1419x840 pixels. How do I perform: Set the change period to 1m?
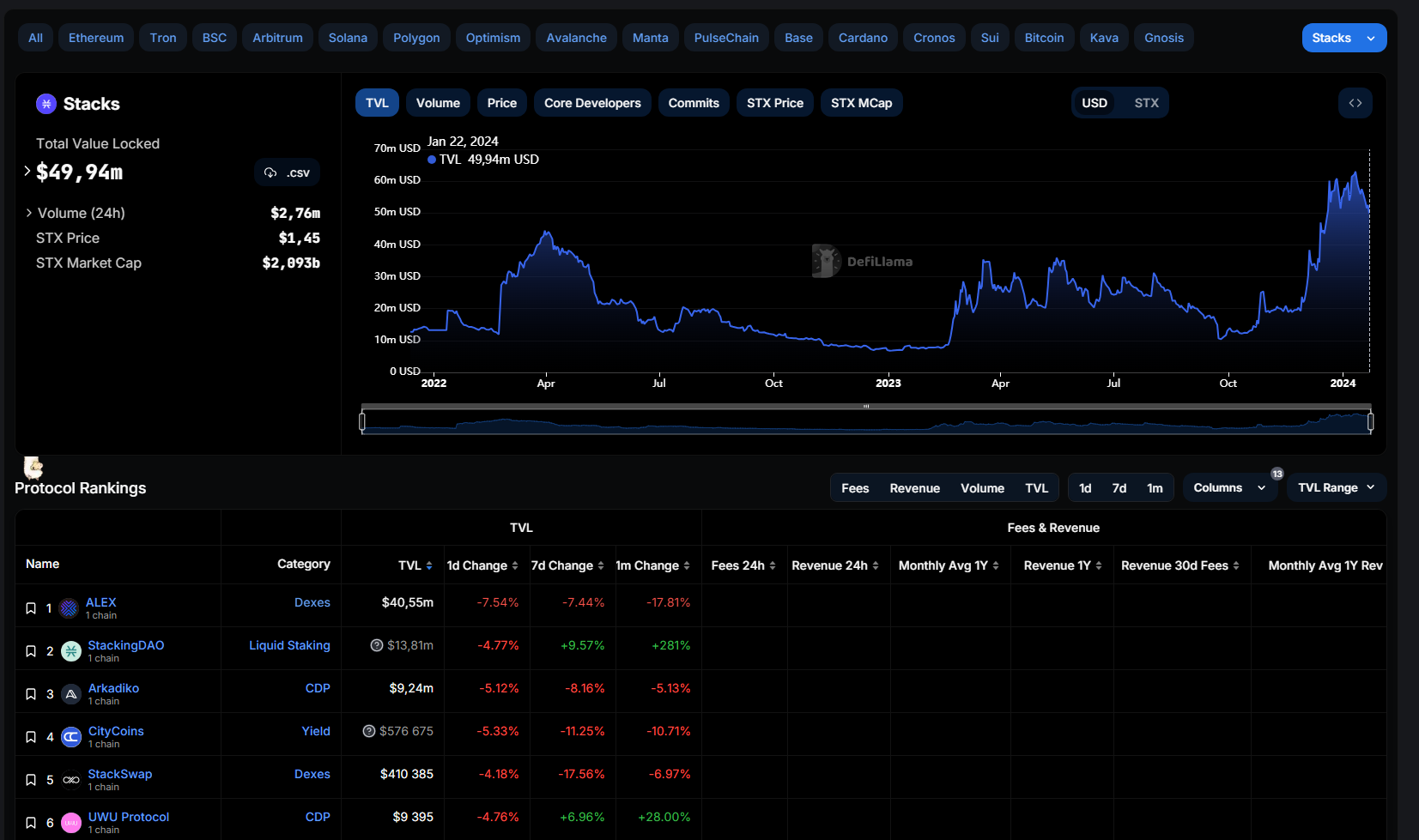coord(1155,488)
